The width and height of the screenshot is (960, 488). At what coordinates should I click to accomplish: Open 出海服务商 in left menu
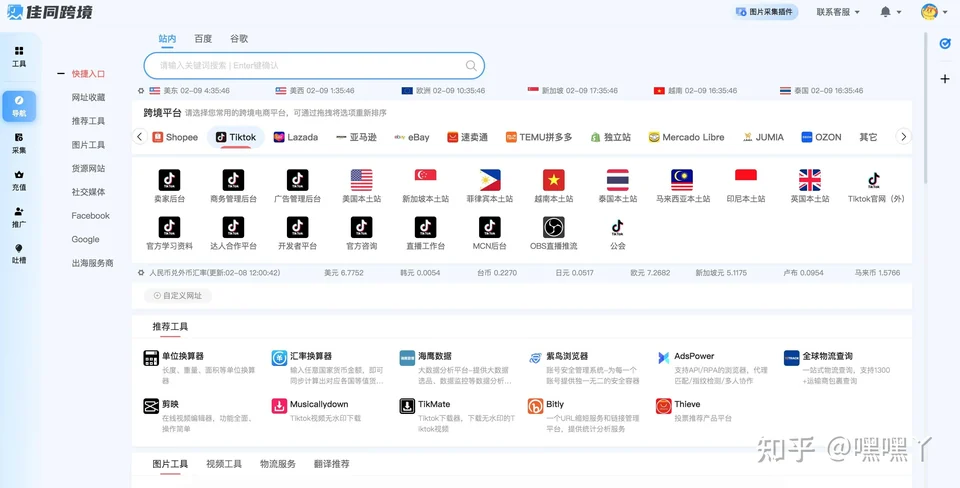92,263
